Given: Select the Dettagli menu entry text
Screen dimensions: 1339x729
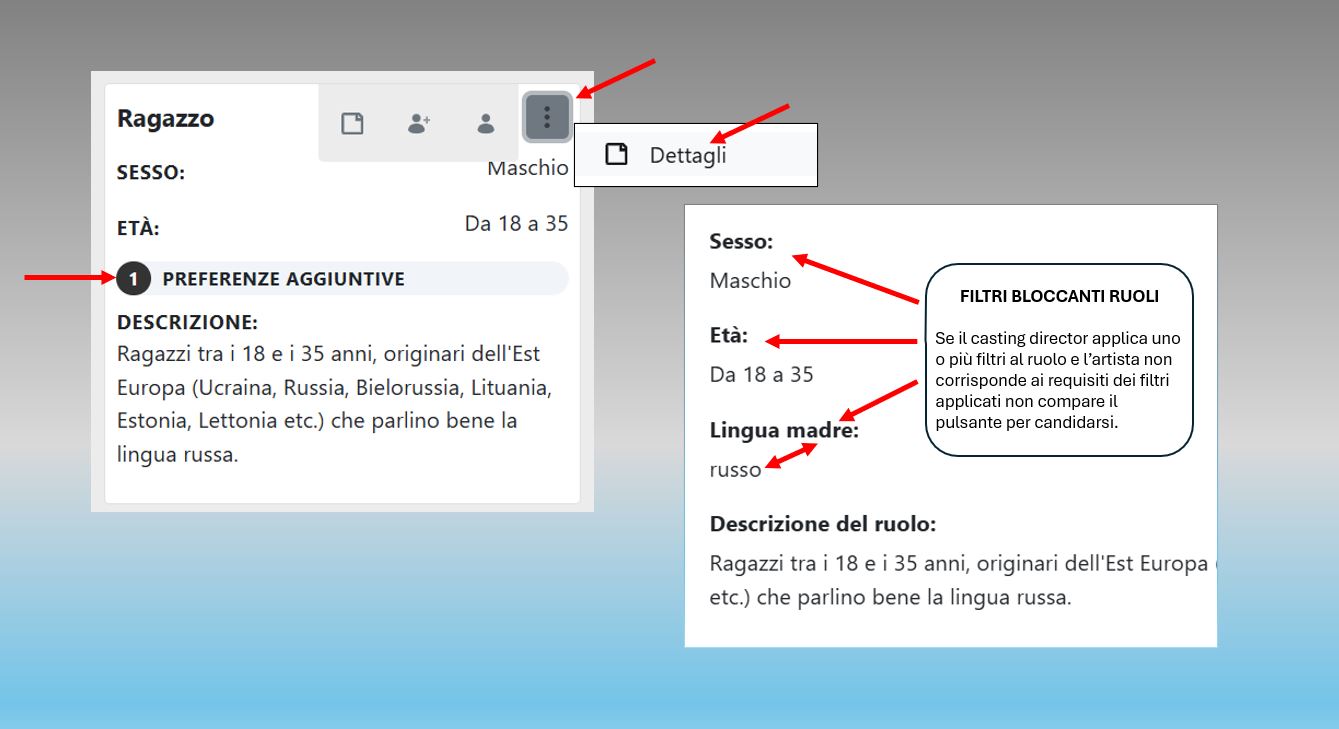Looking at the screenshot, I should [688, 156].
